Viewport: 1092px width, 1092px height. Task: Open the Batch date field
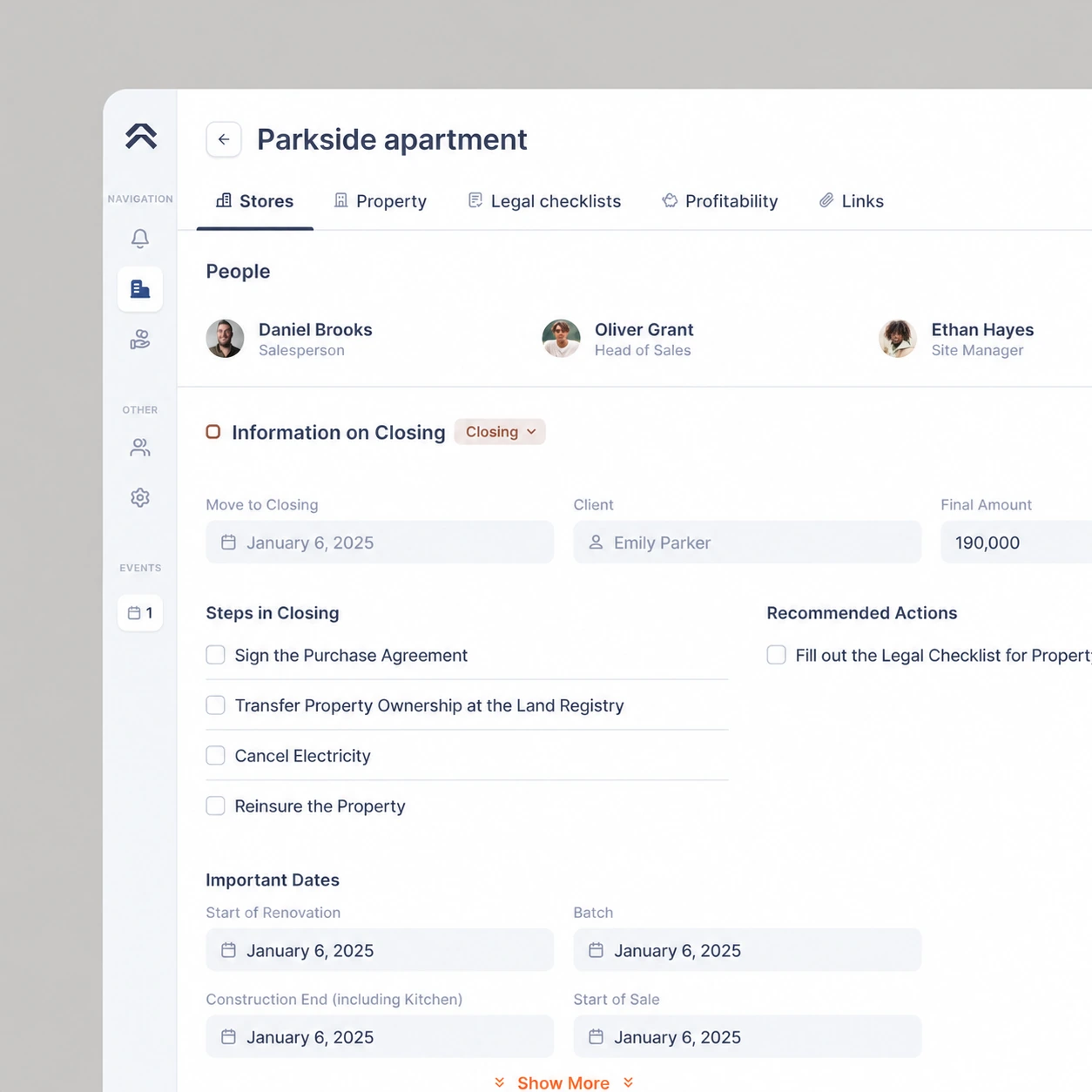point(747,950)
